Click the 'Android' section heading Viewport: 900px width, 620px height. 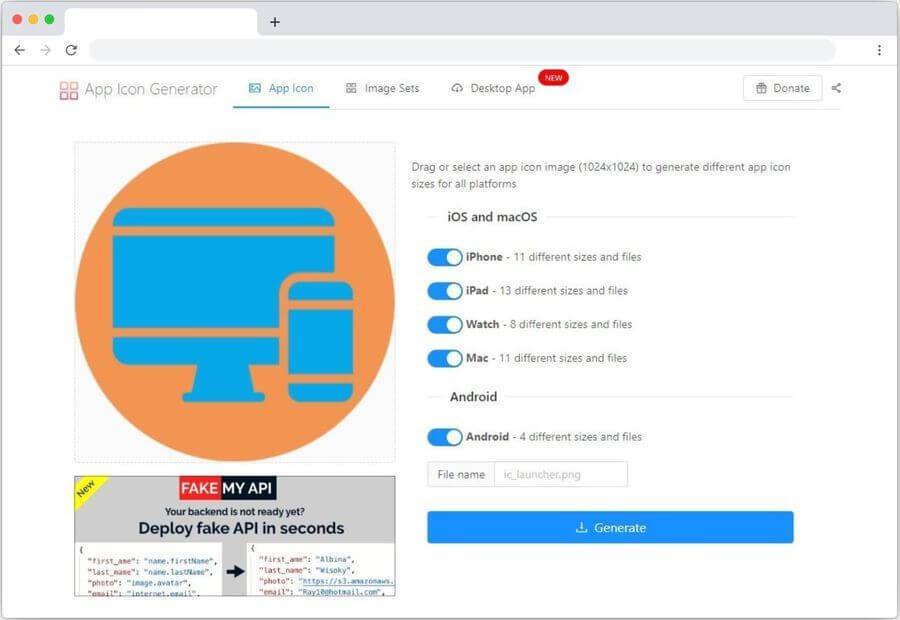coord(474,397)
